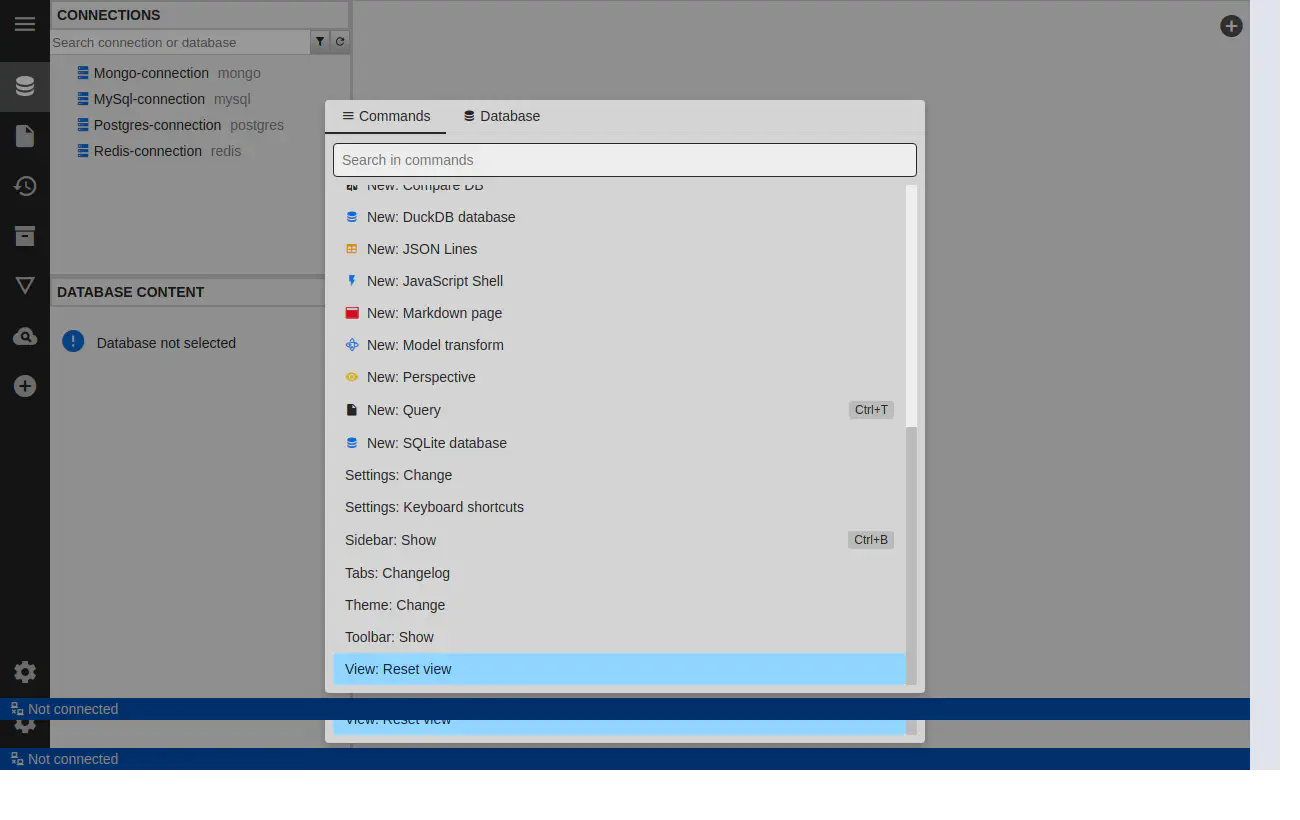Focus the Search in commands field
The image size is (1300, 820).
click(624, 160)
